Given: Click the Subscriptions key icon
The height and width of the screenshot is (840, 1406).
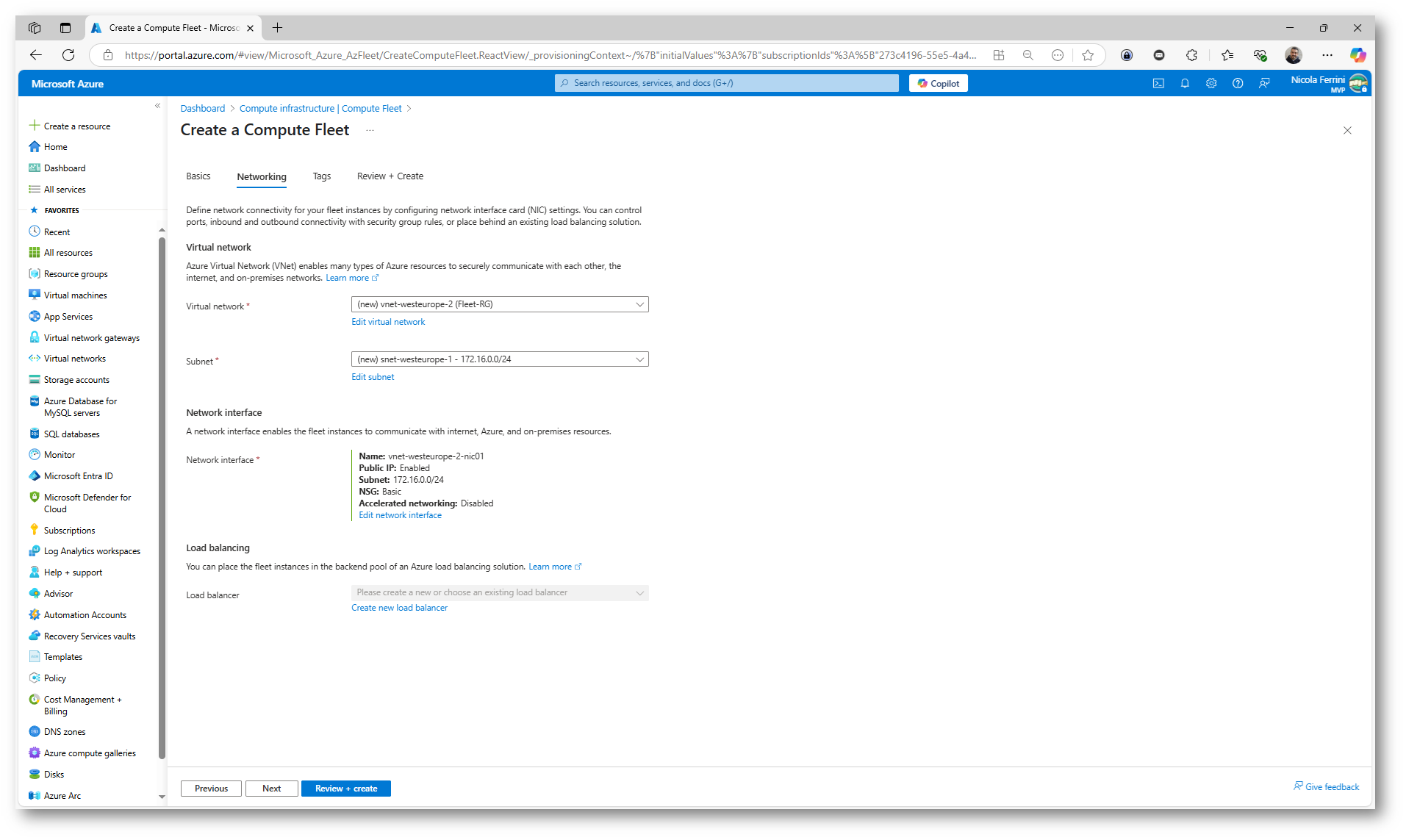Looking at the screenshot, I should tap(35, 529).
